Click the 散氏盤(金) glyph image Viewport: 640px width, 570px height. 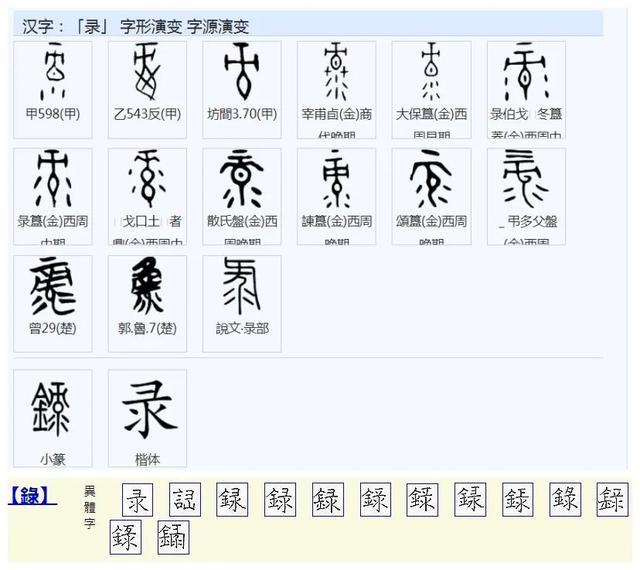point(241,180)
